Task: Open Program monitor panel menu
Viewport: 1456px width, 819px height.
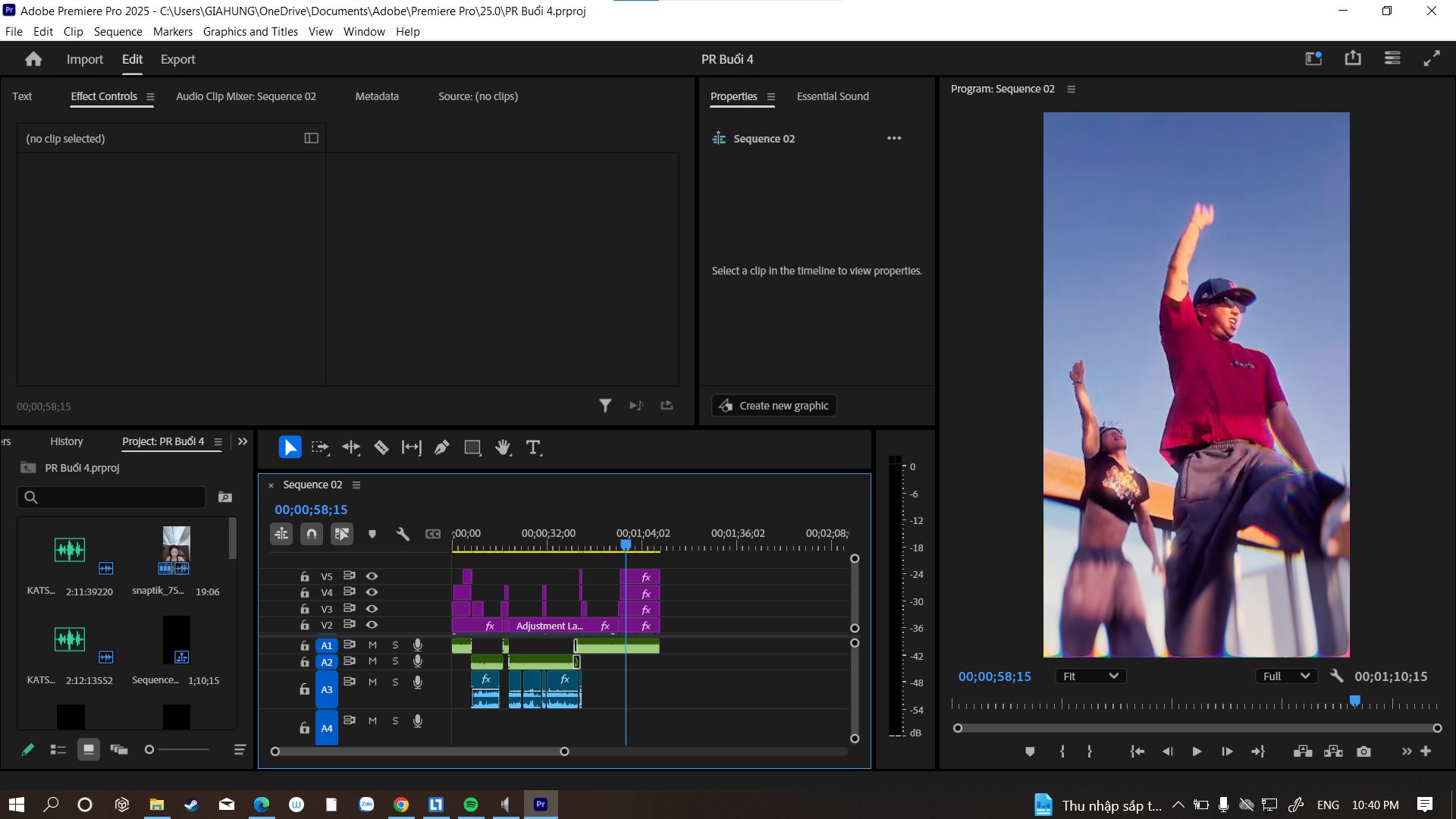Action: coord(1072,89)
